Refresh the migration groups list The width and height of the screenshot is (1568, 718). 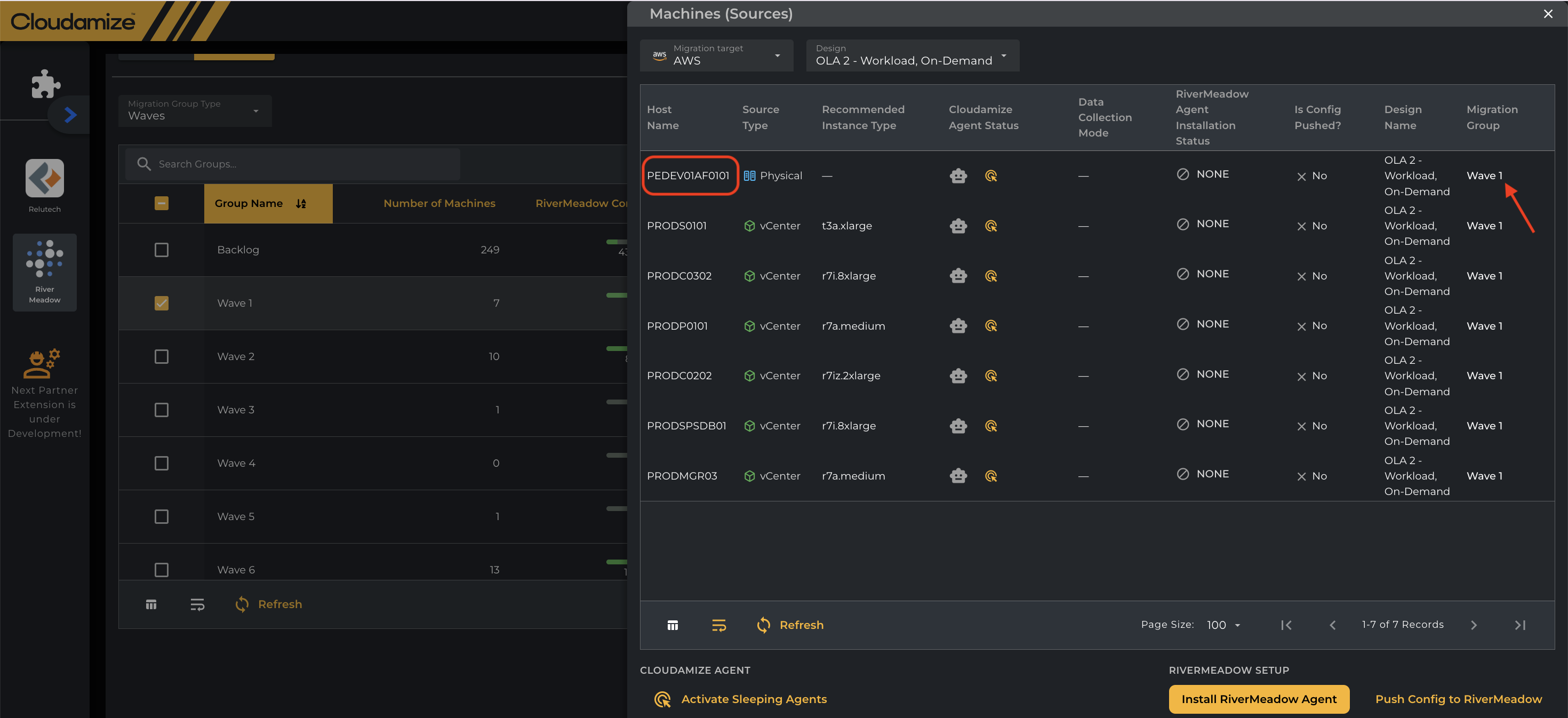click(x=268, y=604)
